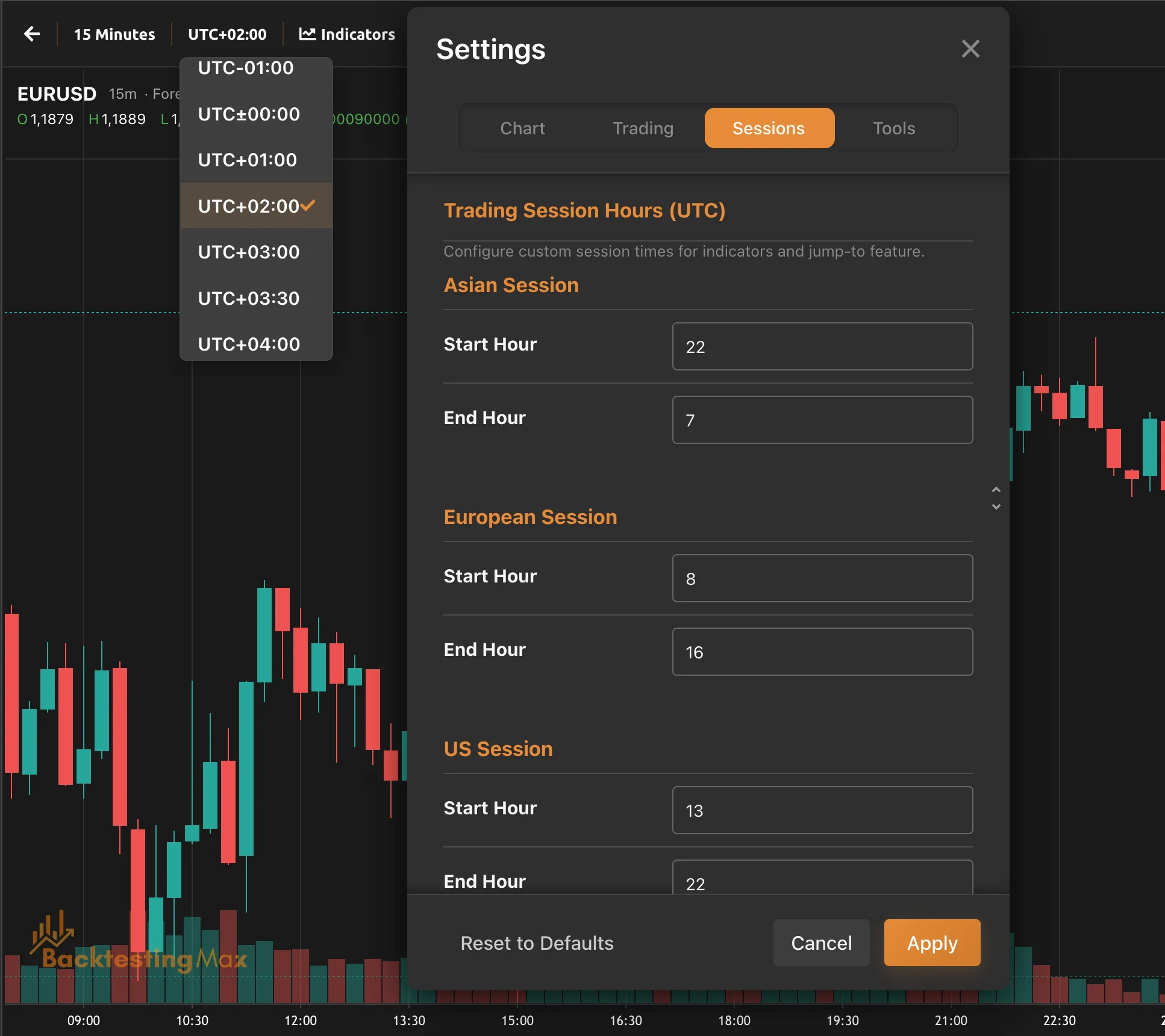Cancel the settings changes
The height and width of the screenshot is (1036, 1165).
821,943
